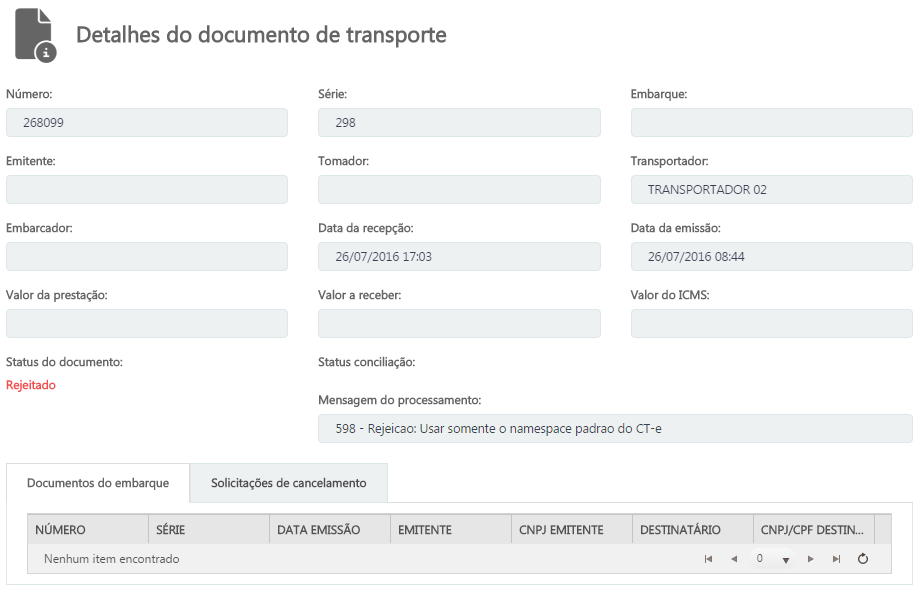Click the document info icon in header
Image resolution: width=921 pixels, height=590 pixels.
coord(35,35)
